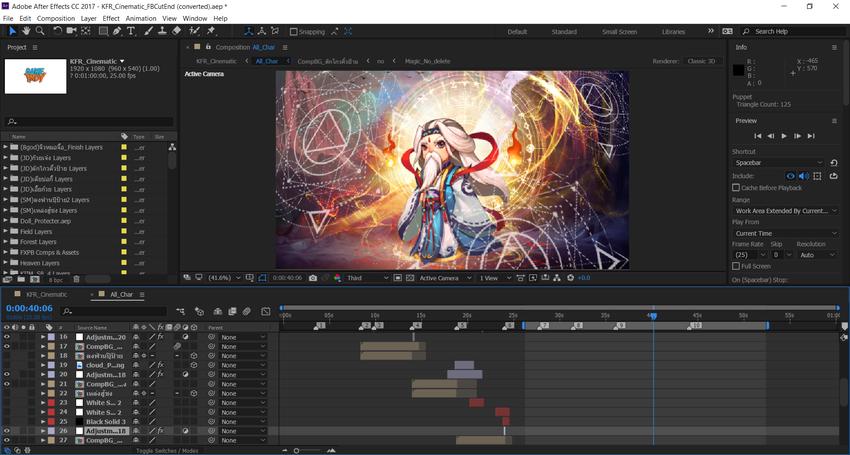Expand layer 16 properties triangle
Image resolution: width=850 pixels, height=455 pixels.
click(x=43, y=337)
